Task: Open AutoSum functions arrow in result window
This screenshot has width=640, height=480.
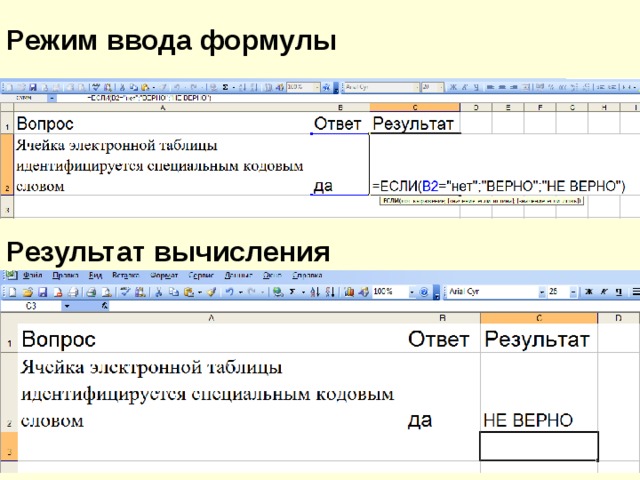Action: coord(303,292)
